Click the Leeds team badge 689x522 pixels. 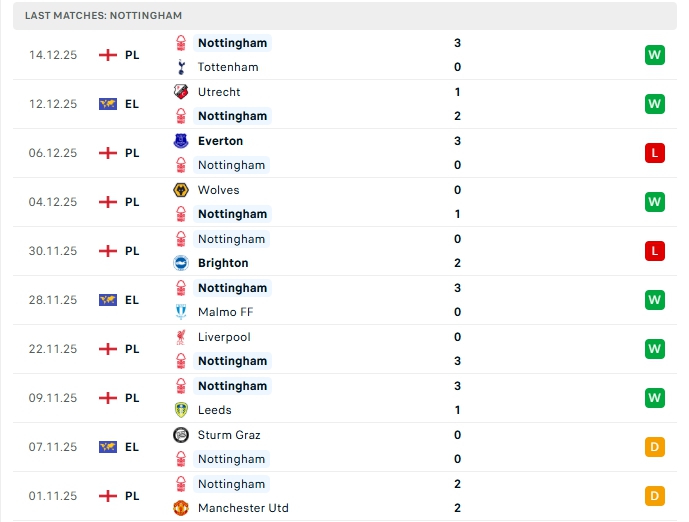tap(181, 410)
